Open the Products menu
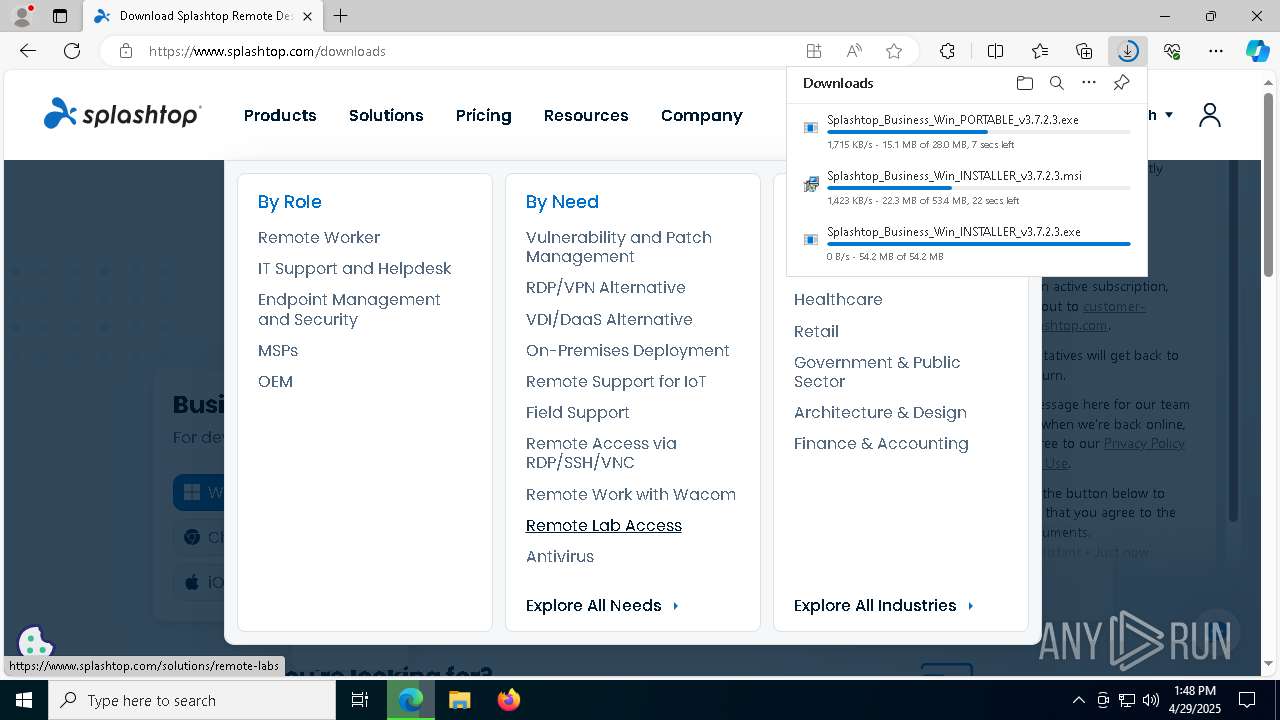The image size is (1280, 720). (280, 115)
